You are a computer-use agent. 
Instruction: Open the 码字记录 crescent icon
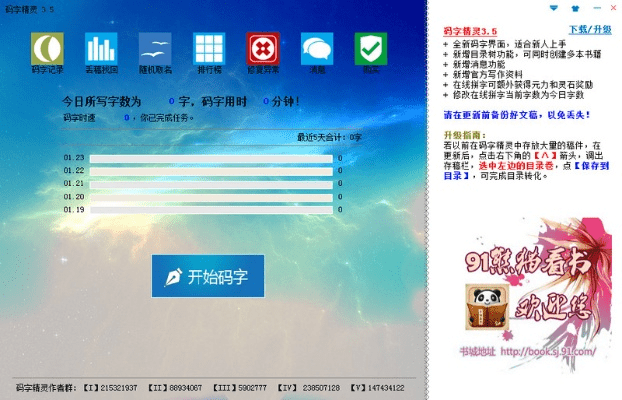click(x=47, y=49)
